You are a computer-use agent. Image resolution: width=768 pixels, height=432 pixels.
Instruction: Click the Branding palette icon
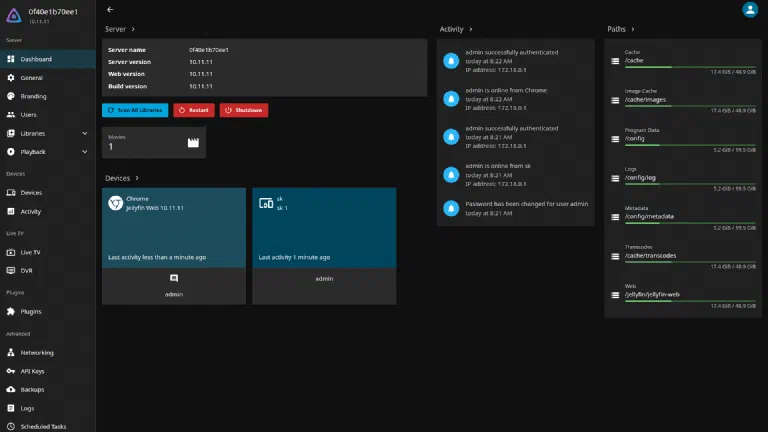click(x=11, y=96)
